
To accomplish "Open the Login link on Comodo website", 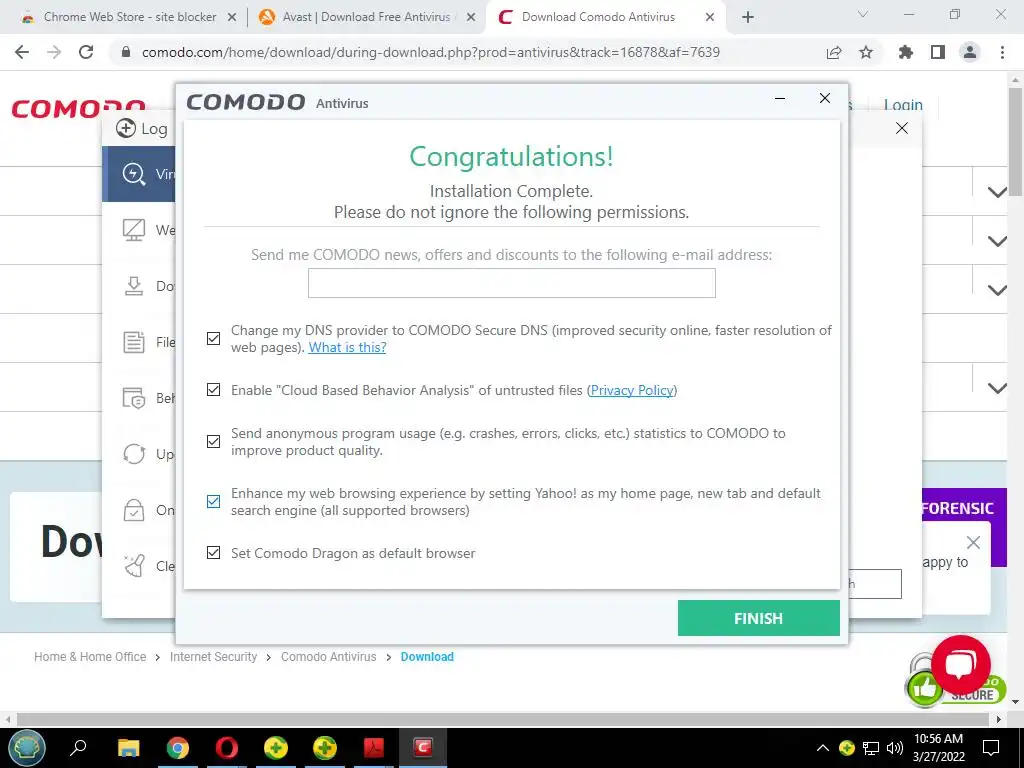I will [x=903, y=104].
